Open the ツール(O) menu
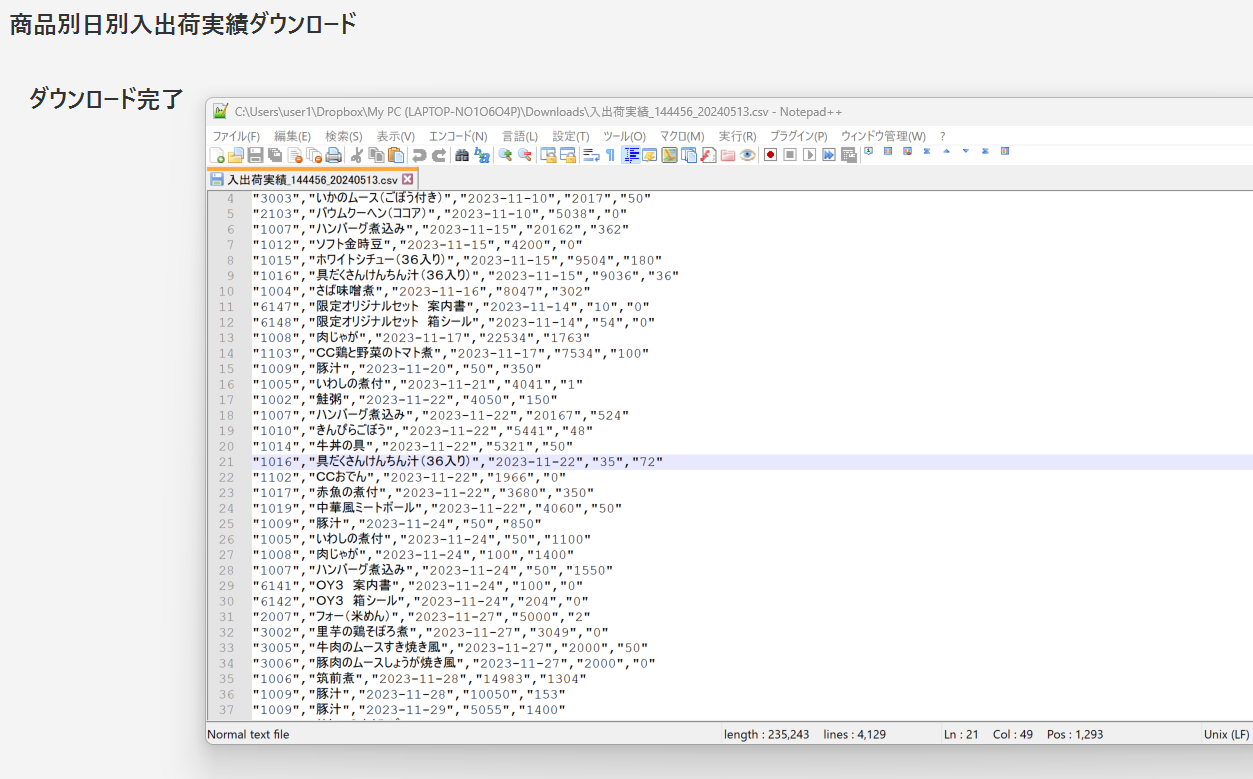The width and height of the screenshot is (1253, 779). [624, 136]
